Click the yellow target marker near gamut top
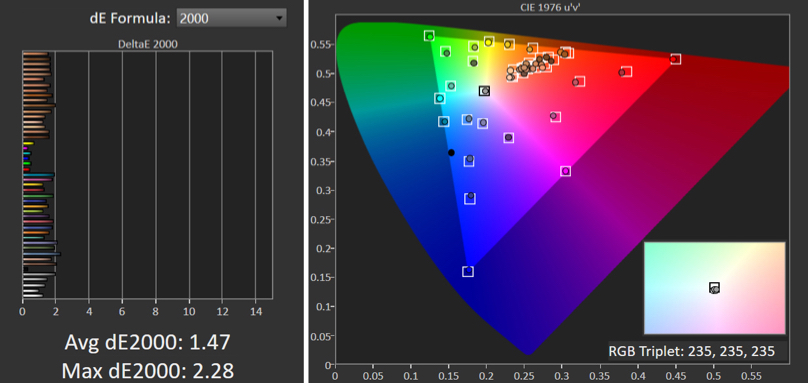Screen dimensions: 808x383 489,42
